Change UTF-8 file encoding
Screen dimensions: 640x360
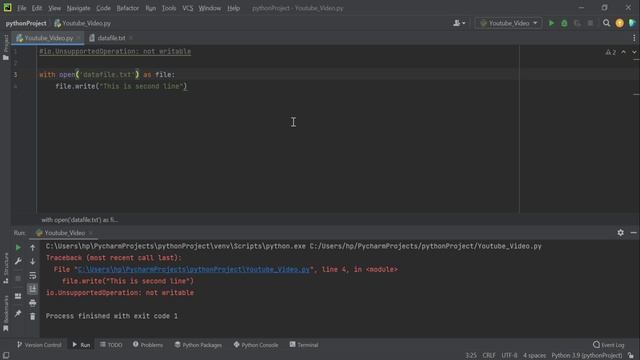(x=509, y=356)
